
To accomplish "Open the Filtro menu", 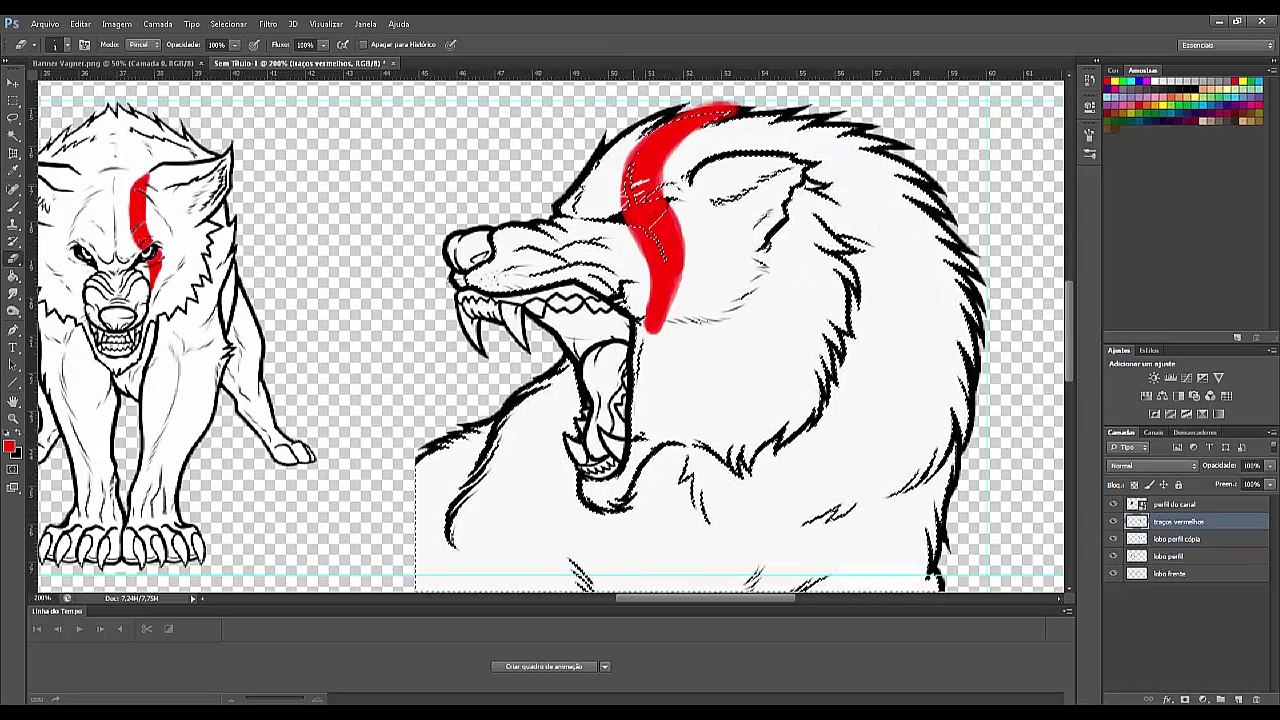I will 268,24.
